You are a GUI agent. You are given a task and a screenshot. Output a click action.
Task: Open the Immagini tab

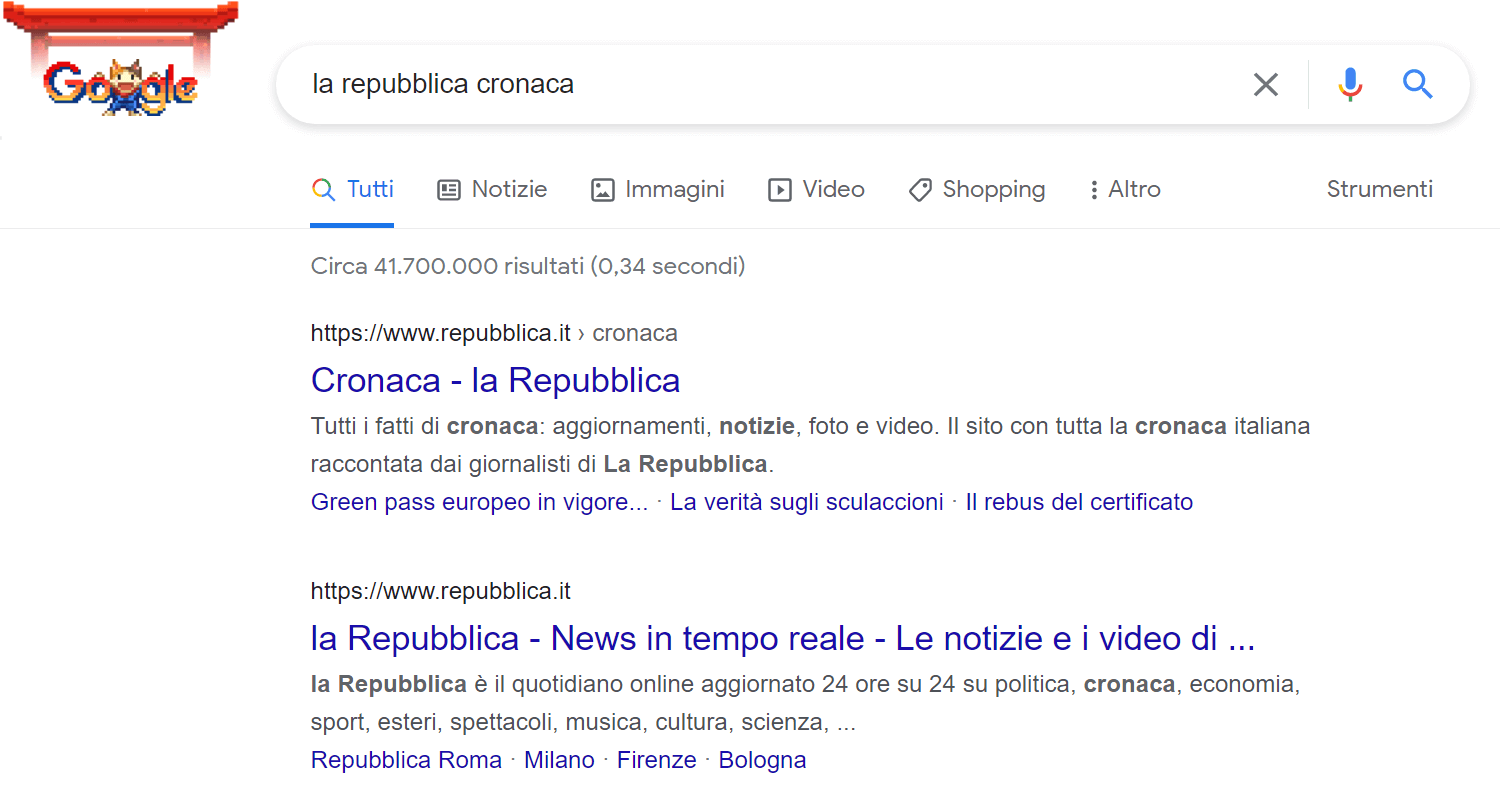tap(657, 190)
